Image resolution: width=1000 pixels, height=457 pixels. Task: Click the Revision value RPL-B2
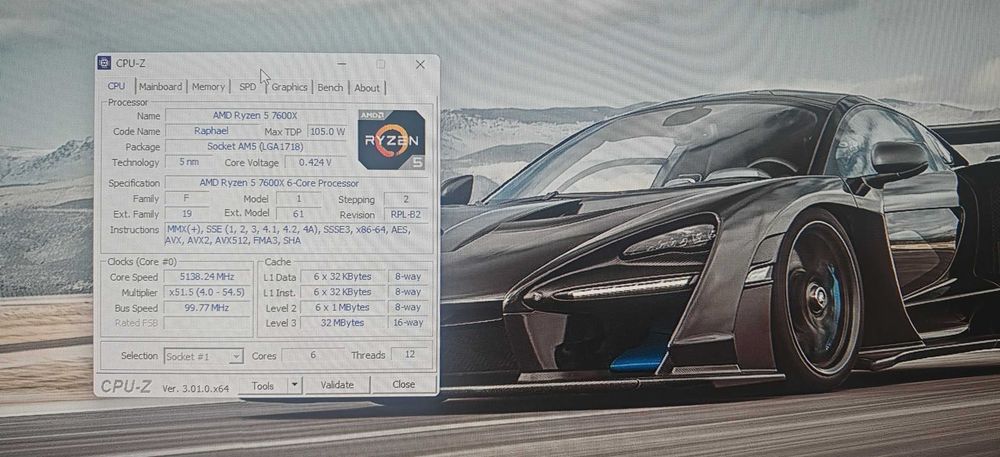pyautogui.click(x=405, y=215)
